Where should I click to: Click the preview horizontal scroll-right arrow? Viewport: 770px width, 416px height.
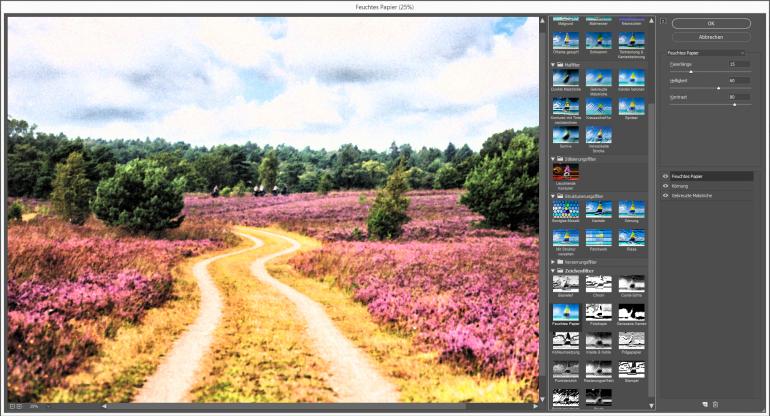point(535,406)
